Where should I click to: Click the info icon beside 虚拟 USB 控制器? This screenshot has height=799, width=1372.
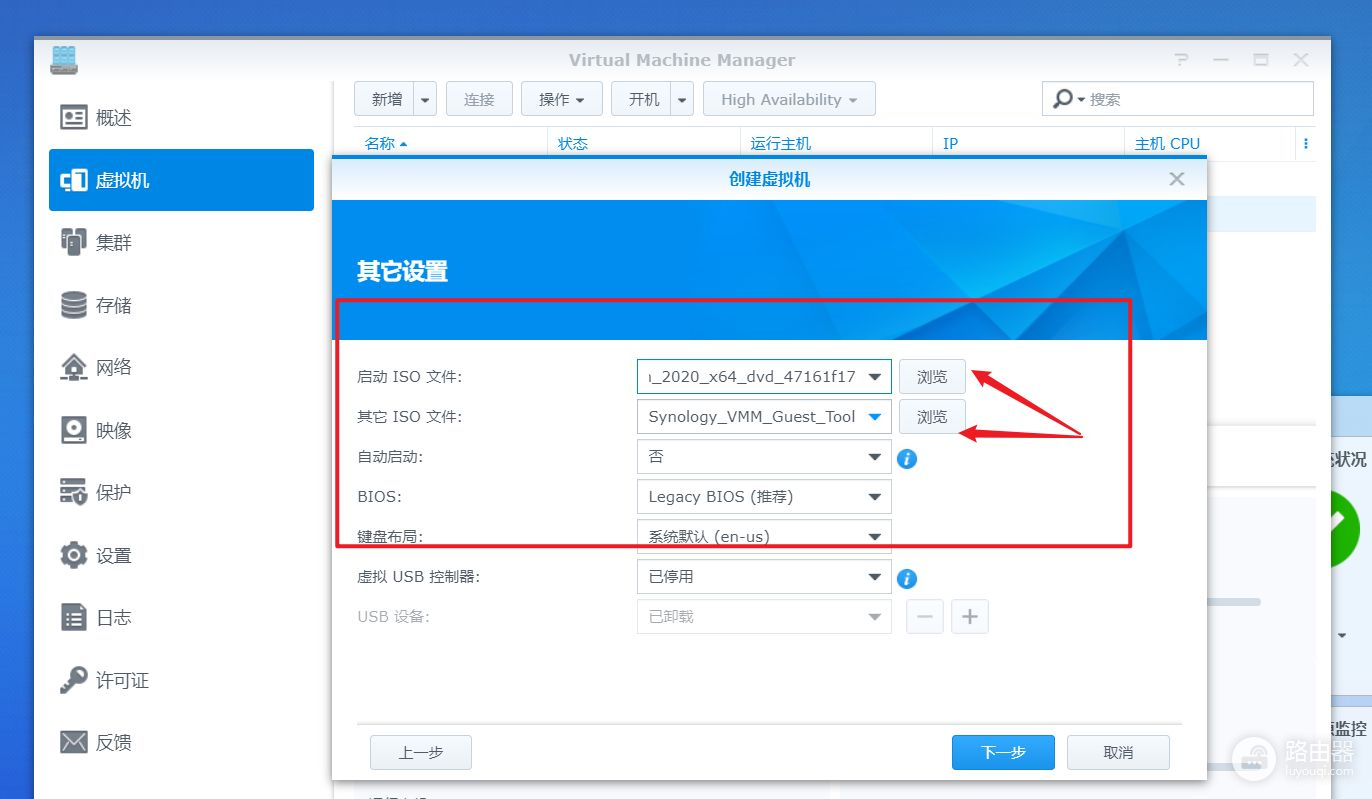[x=907, y=579]
